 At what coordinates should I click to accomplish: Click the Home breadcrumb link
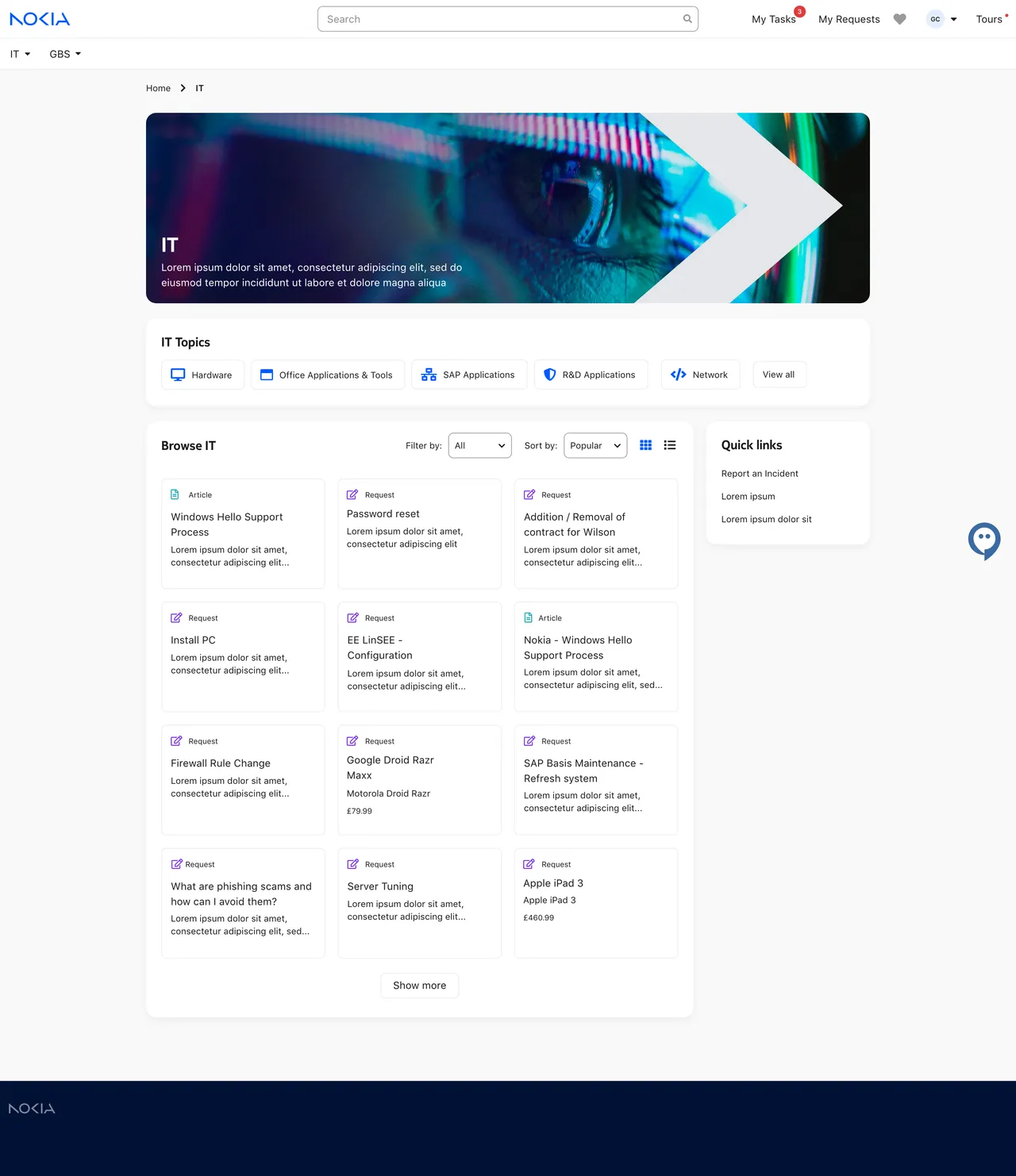158,88
